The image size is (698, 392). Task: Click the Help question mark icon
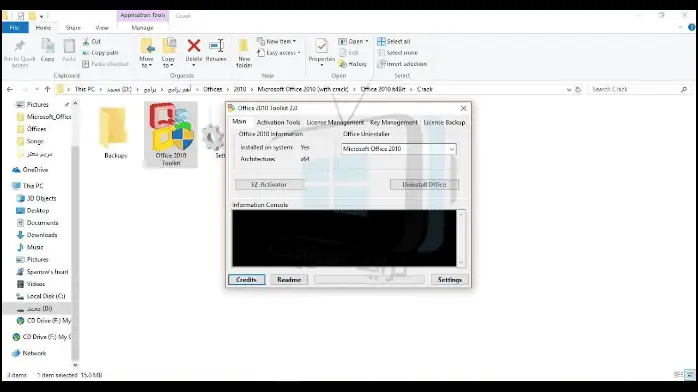coord(691,28)
